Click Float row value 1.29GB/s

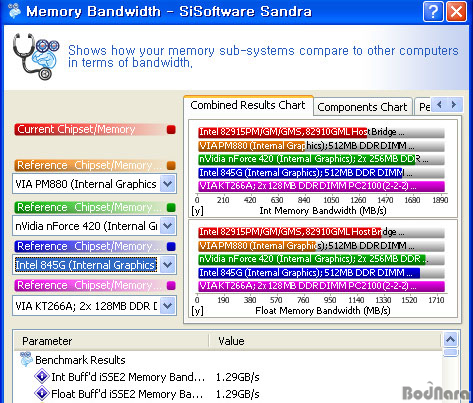coord(237,394)
